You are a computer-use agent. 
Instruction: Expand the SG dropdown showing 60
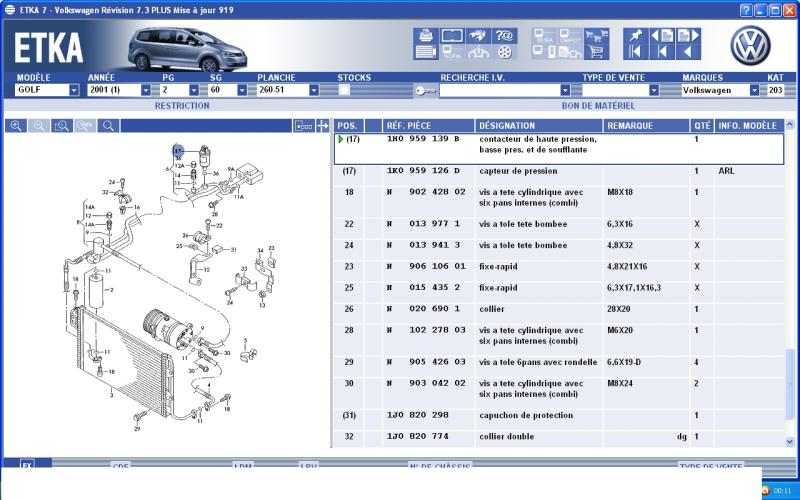click(242, 90)
